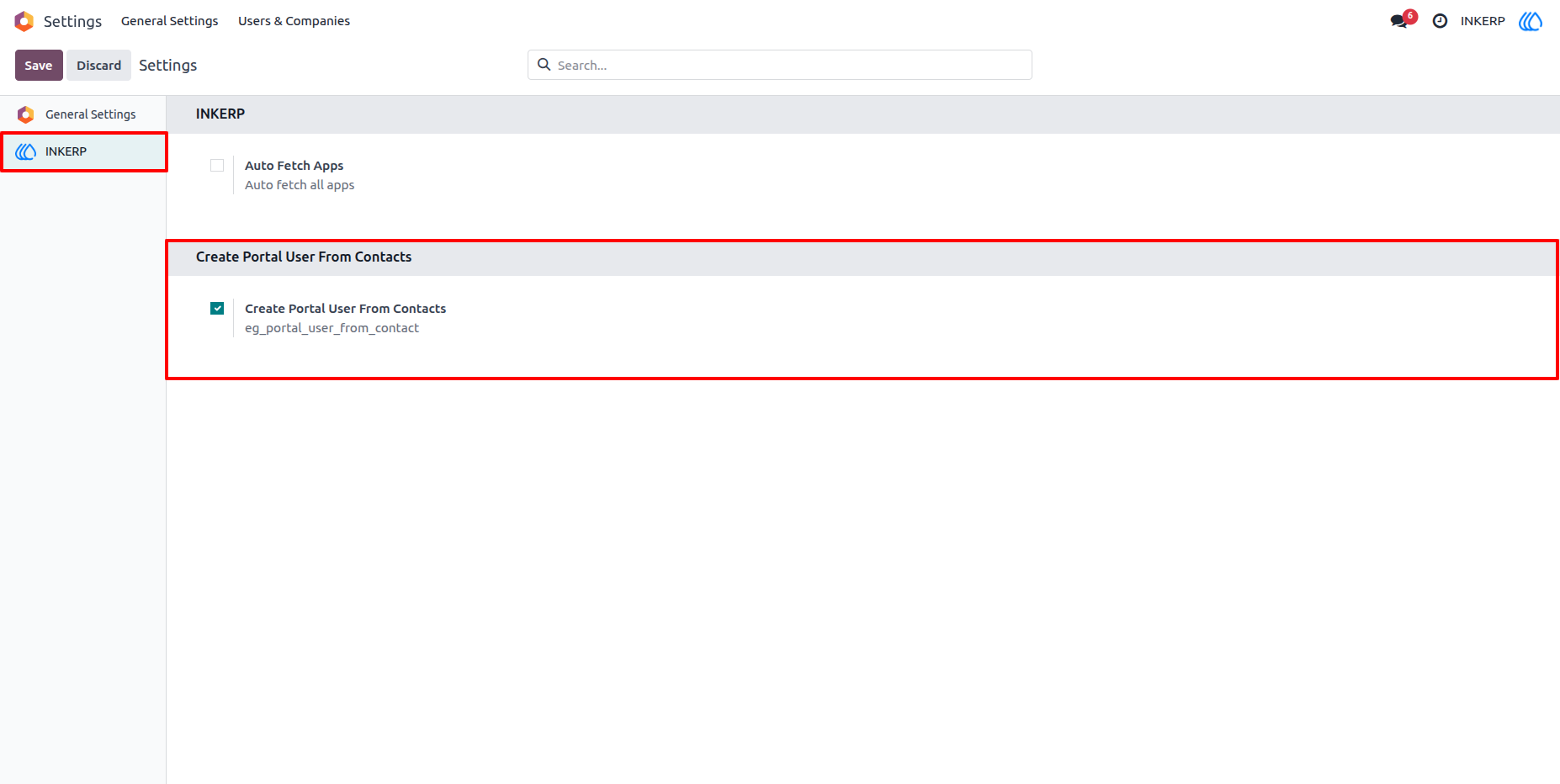Click the INKERP avatar logo top right

point(1531,21)
